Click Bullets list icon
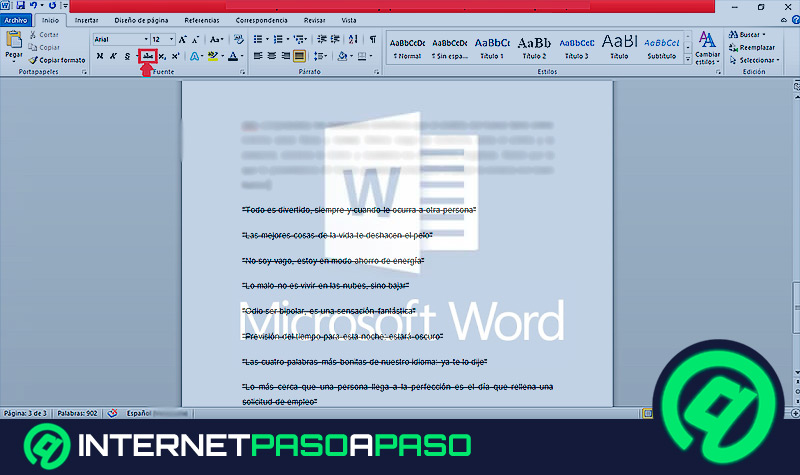 coord(258,39)
